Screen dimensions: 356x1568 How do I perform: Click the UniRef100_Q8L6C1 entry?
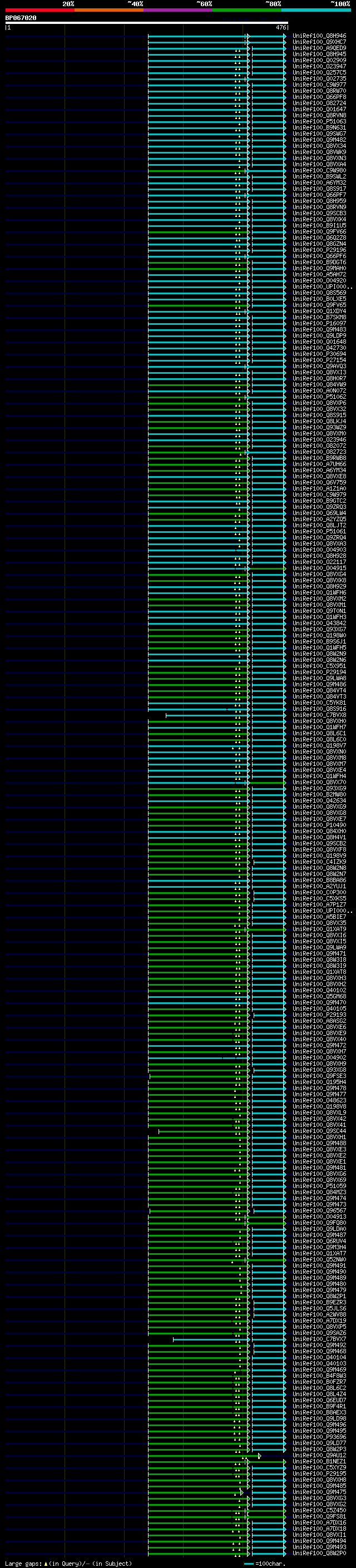[x=319, y=733]
